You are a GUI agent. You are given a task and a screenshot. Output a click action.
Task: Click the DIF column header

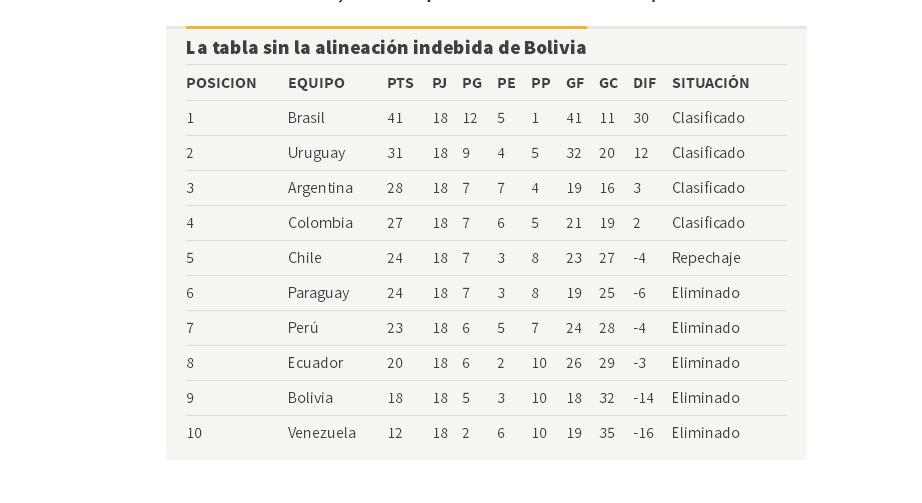(x=644, y=83)
